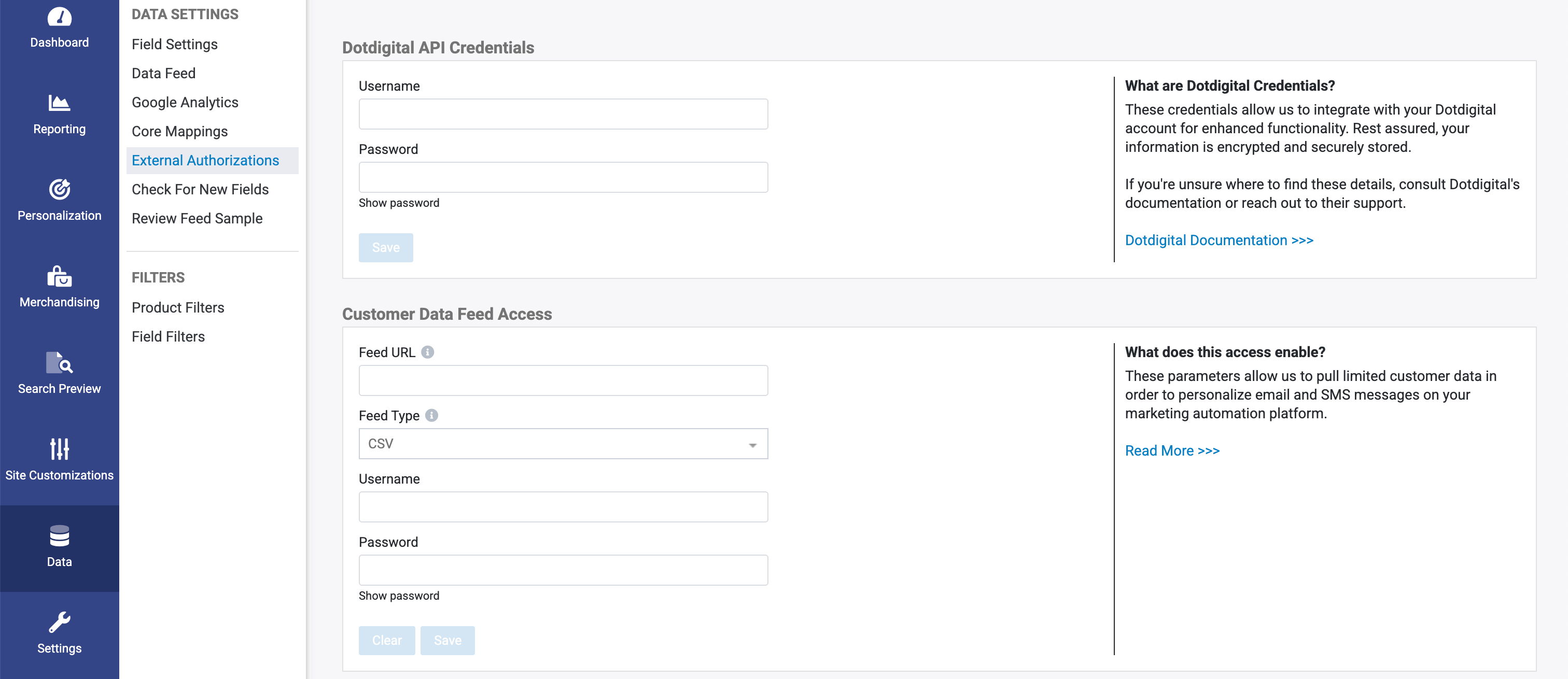Toggle Show password under Dotdigital credentials
The image size is (1568, 679).
pyautogui.click(x=399, y=203)
